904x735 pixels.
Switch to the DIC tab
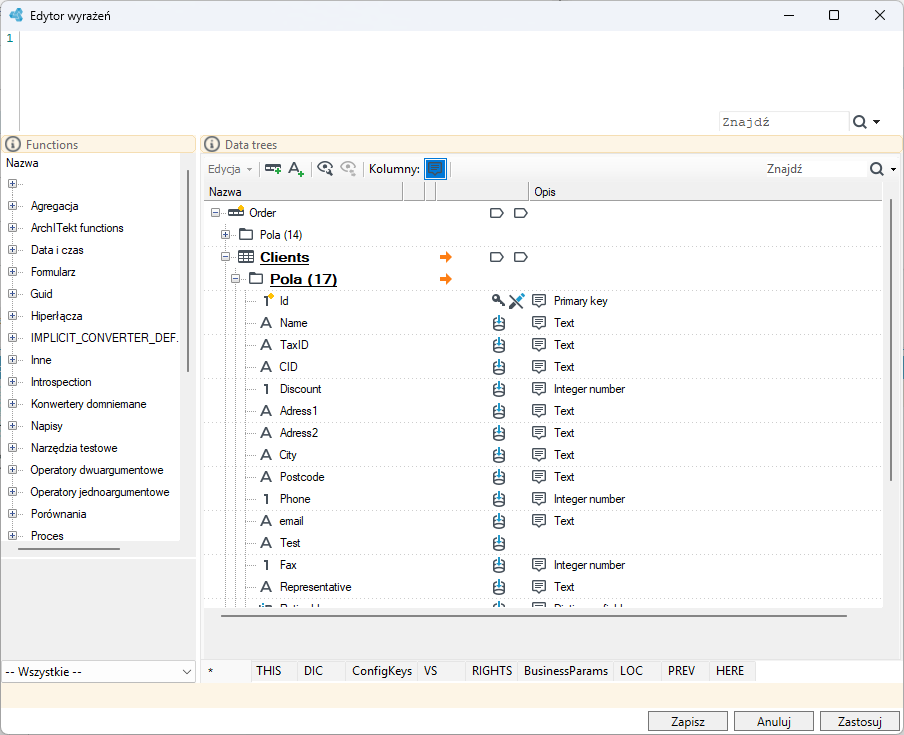(x=321, y=671)
